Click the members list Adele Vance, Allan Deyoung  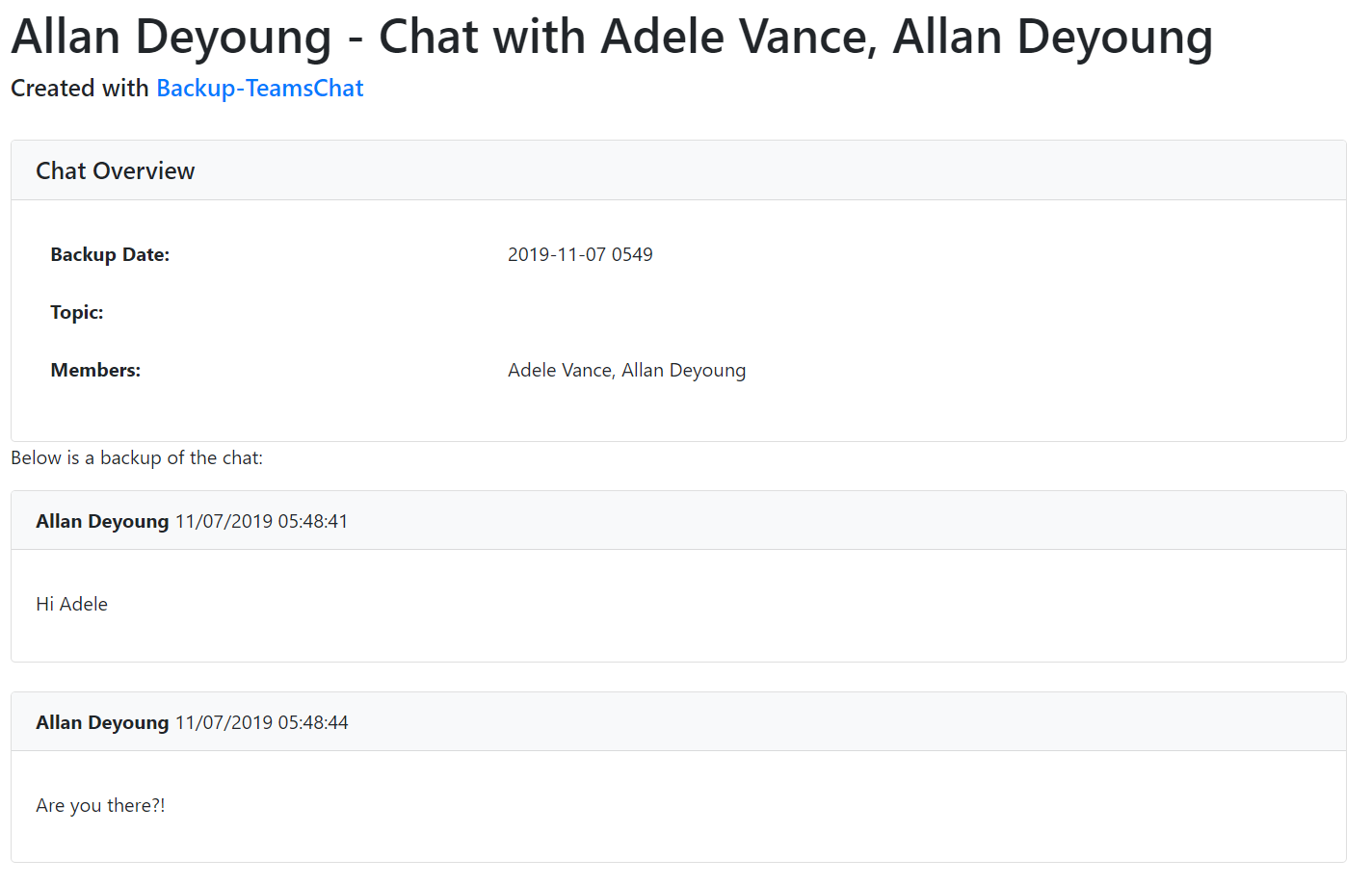[626, 370]
